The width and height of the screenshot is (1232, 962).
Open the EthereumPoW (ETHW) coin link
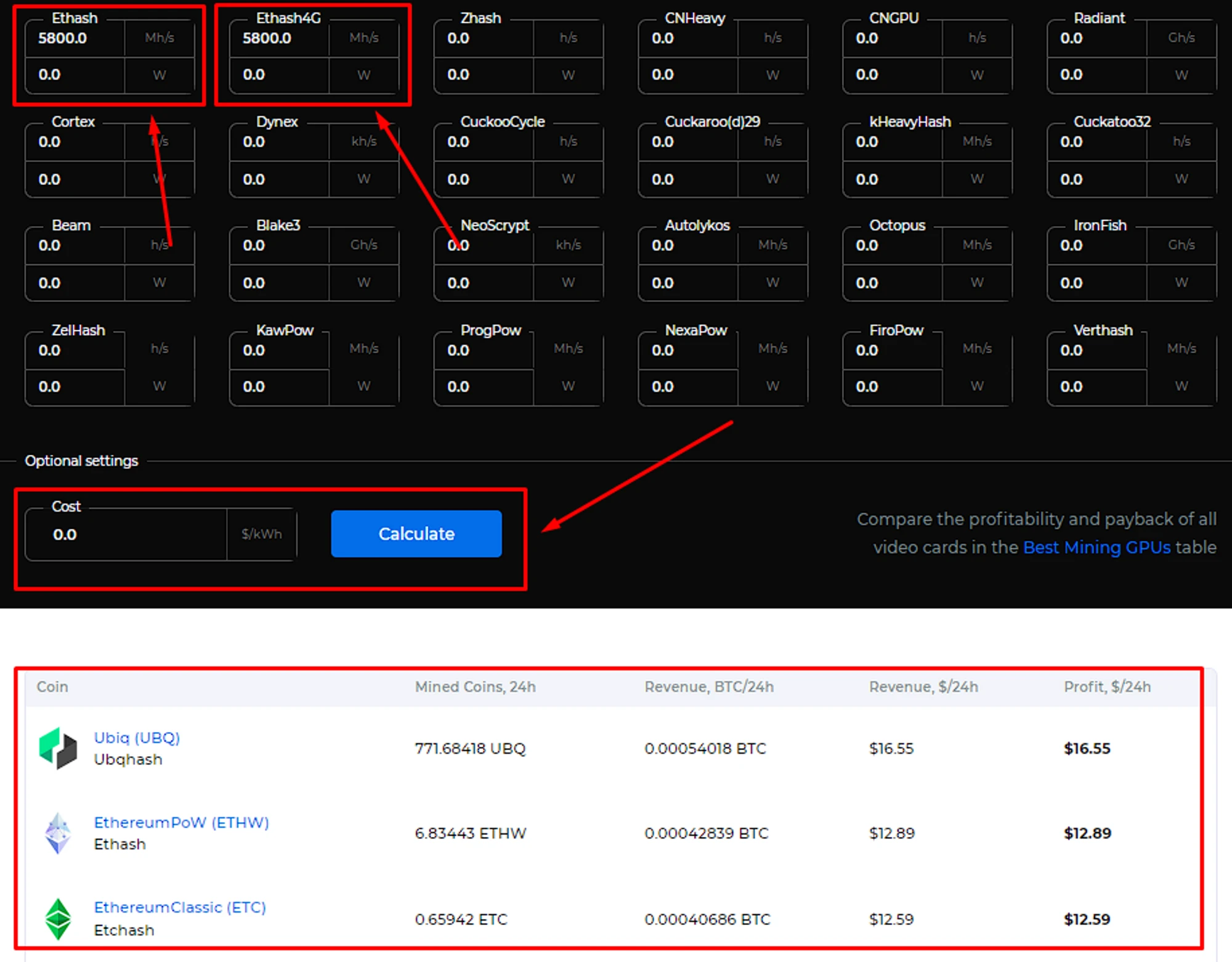(x=181, y=823)
